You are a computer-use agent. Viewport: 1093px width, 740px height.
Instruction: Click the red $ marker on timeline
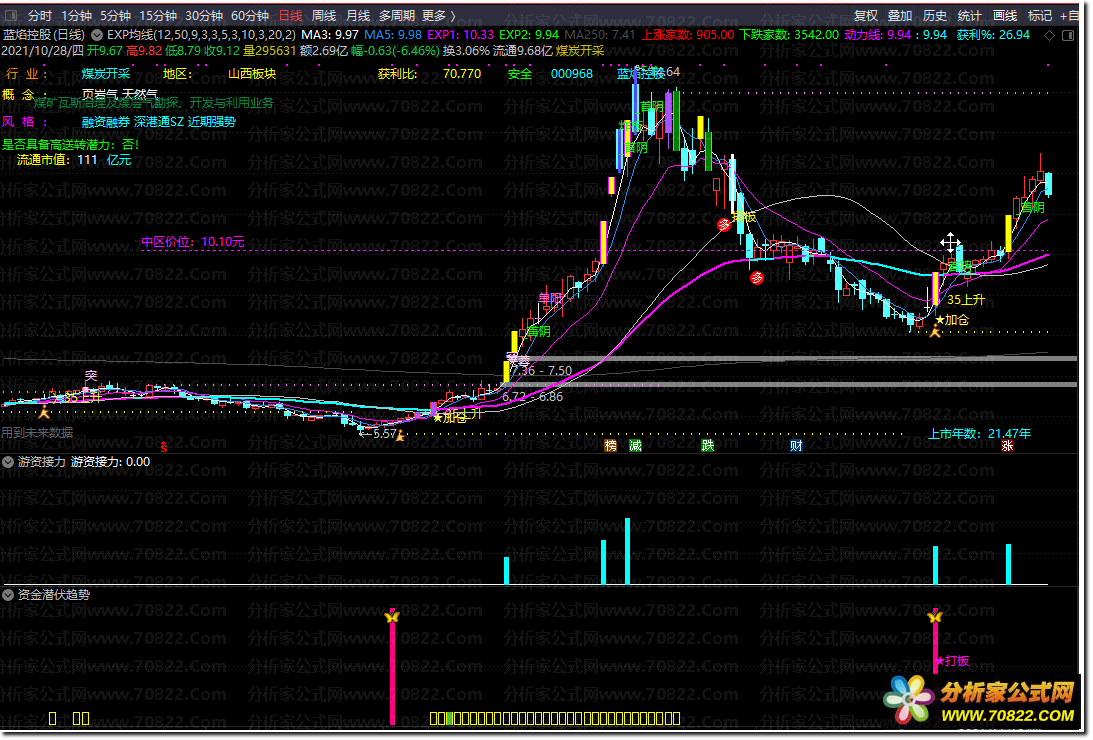164,447
